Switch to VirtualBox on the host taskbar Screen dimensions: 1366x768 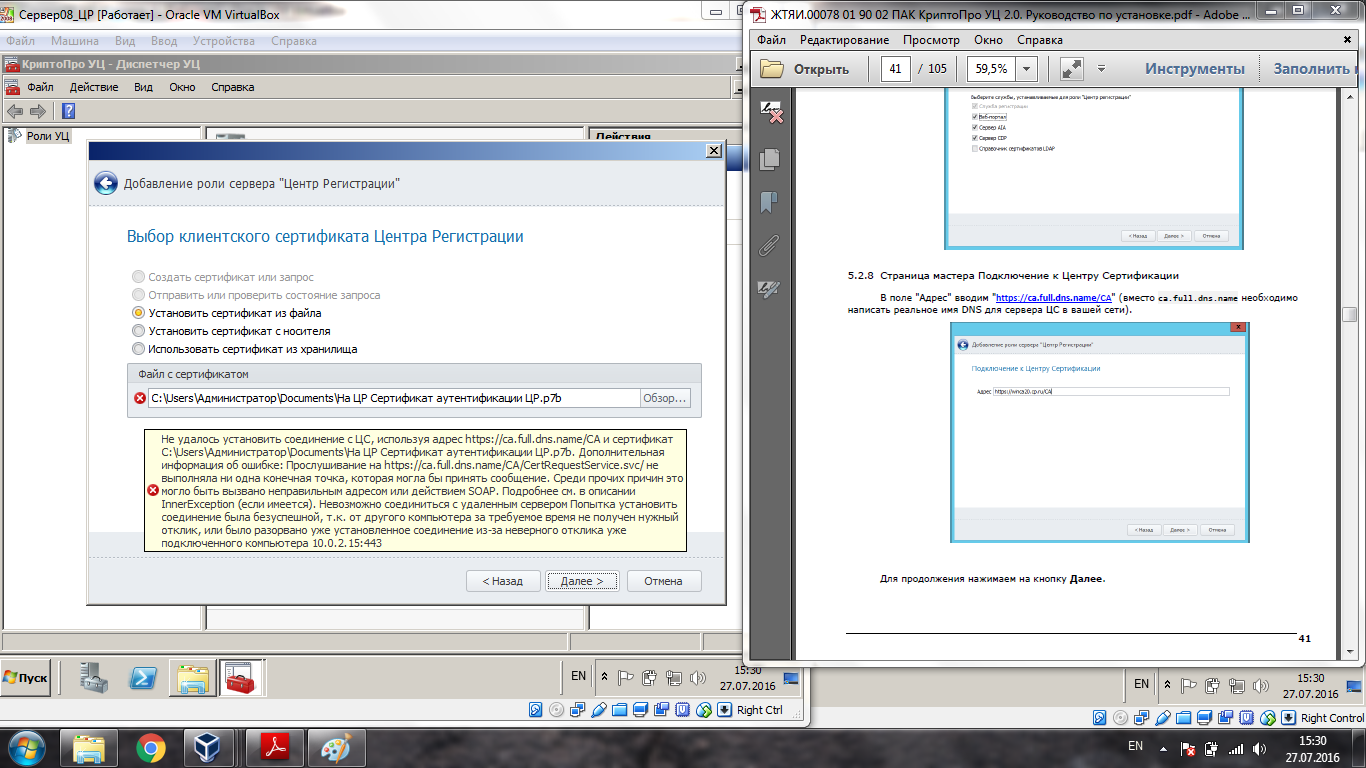(208, 748)
